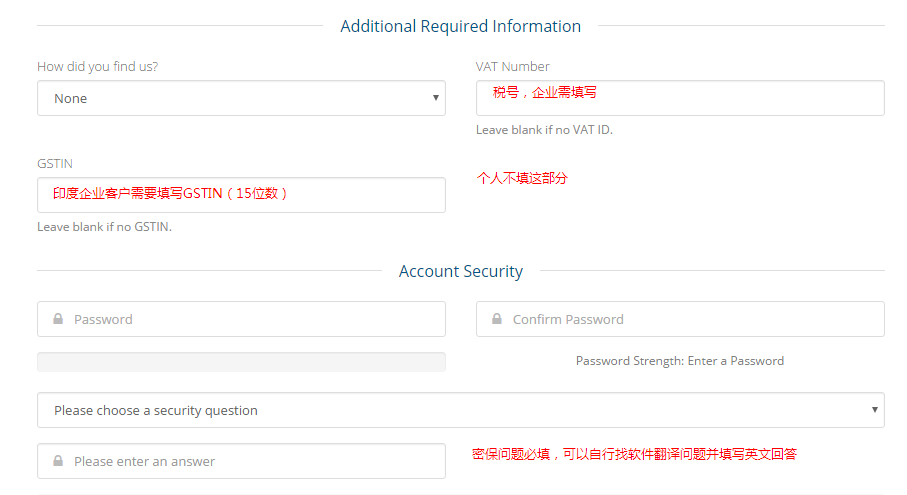
Task: Open the How did you find us dropdown
Action: click(241, 98)
